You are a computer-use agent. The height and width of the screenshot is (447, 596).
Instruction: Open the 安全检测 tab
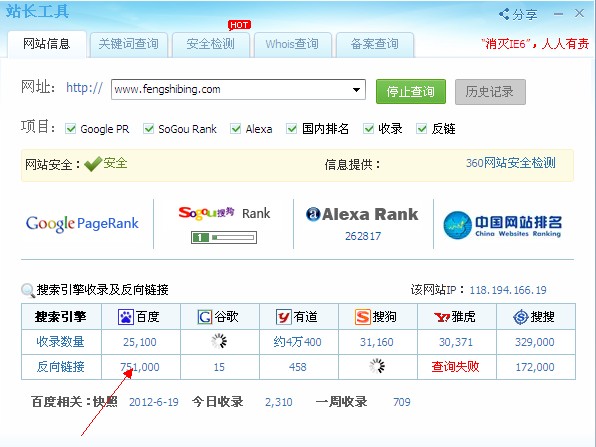(211, 44)
